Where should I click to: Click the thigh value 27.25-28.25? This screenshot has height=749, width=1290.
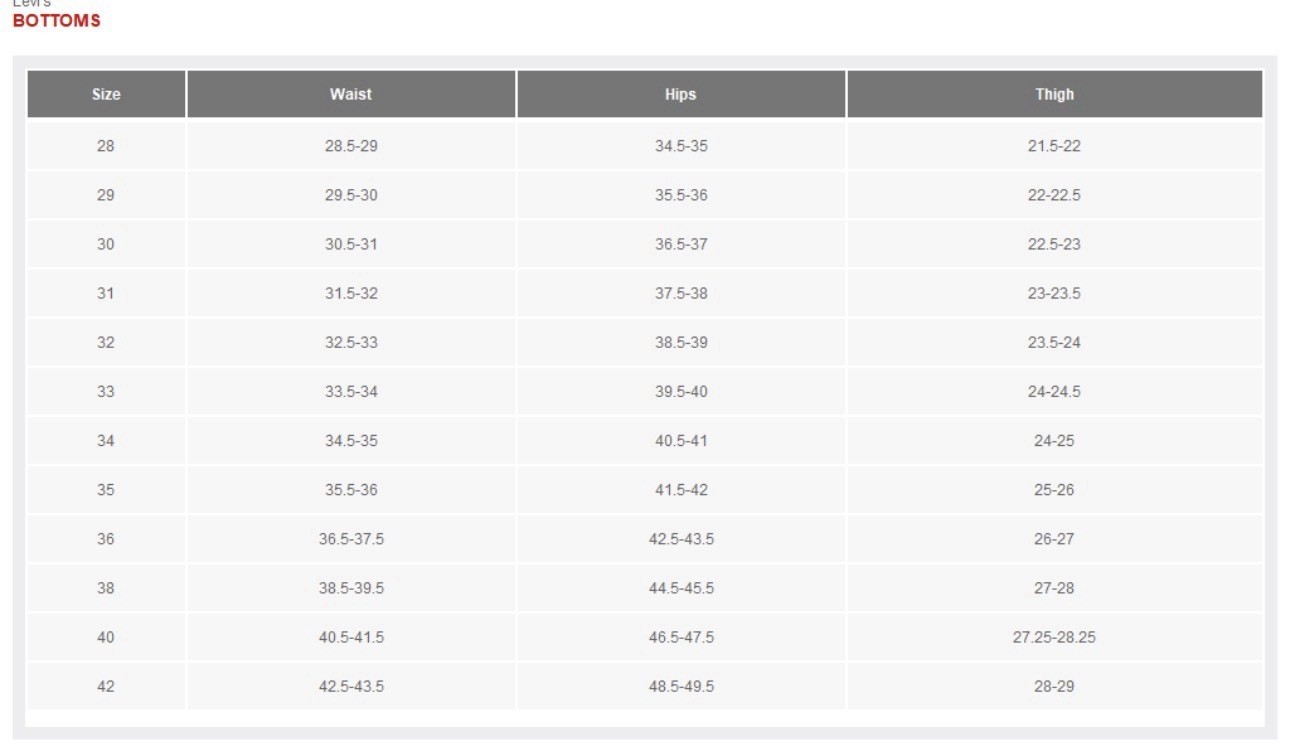click(x=1054, y=637)
